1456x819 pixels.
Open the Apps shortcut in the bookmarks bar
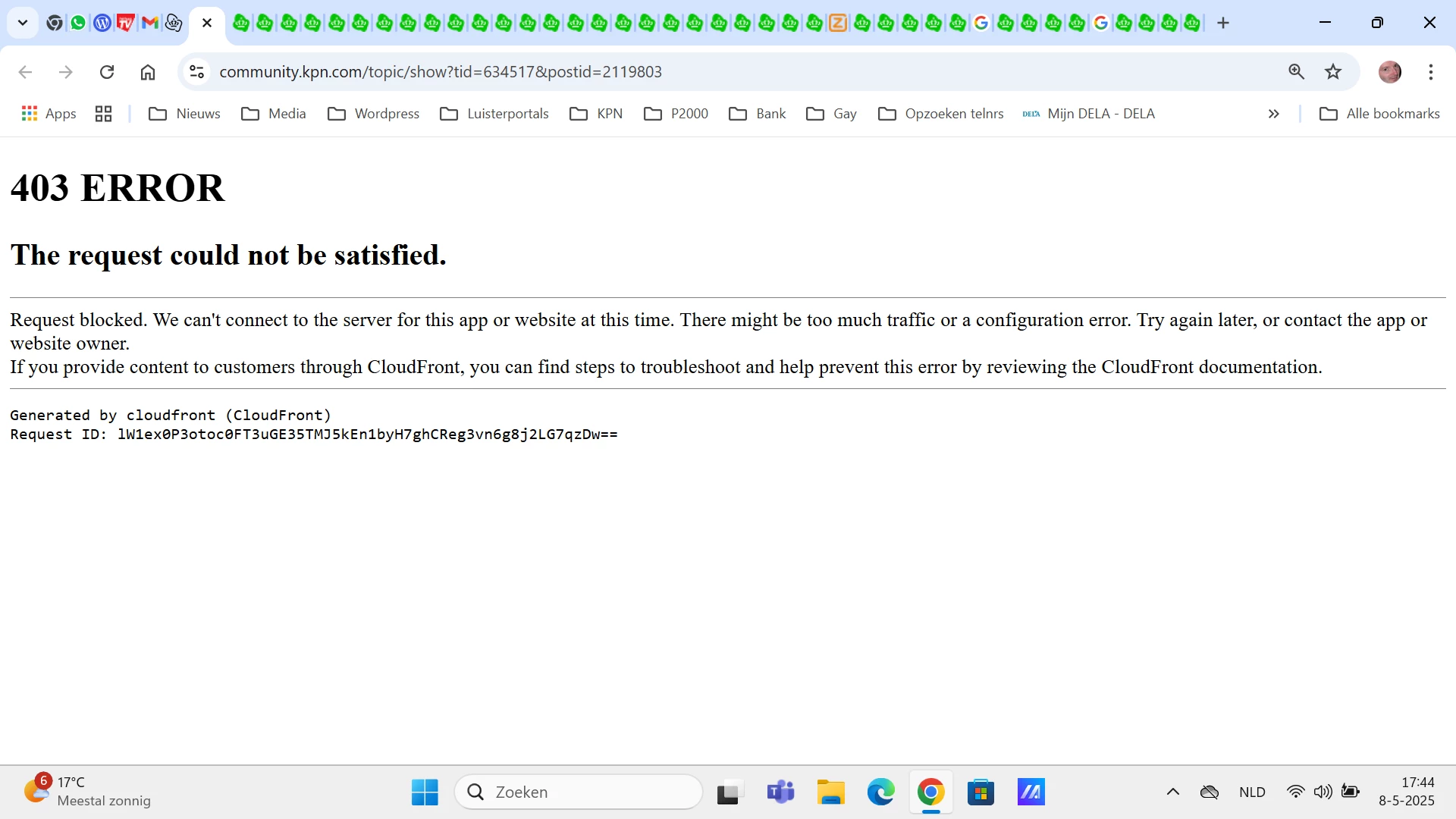click(x=49, y=114)
